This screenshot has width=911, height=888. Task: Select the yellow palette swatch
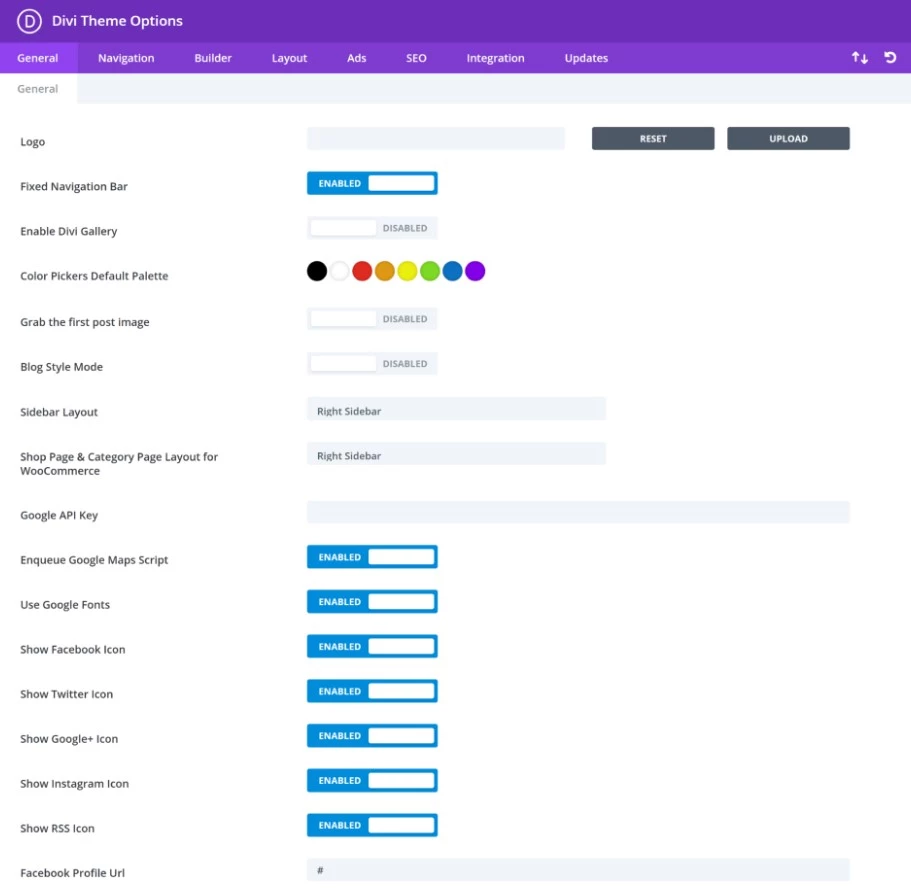407,271
